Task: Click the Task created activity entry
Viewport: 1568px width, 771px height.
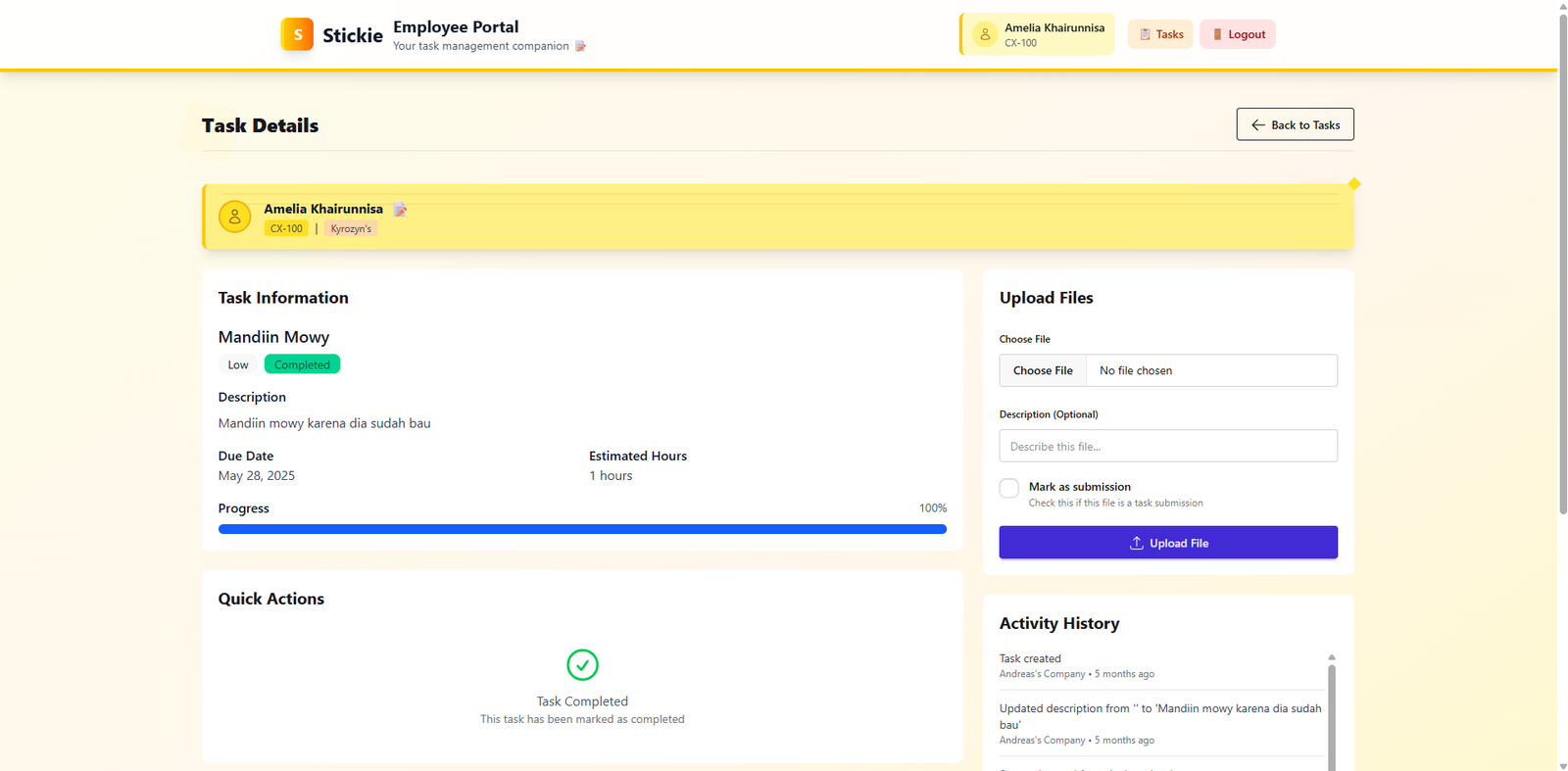Action: pyautogui.click(x=1161, y=666)
